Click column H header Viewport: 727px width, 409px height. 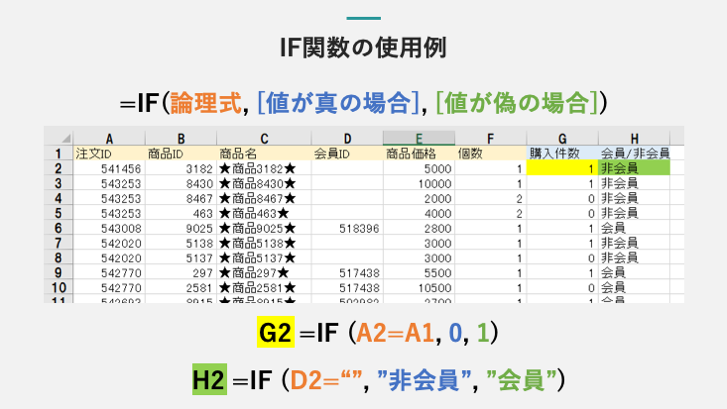(634, 138)
